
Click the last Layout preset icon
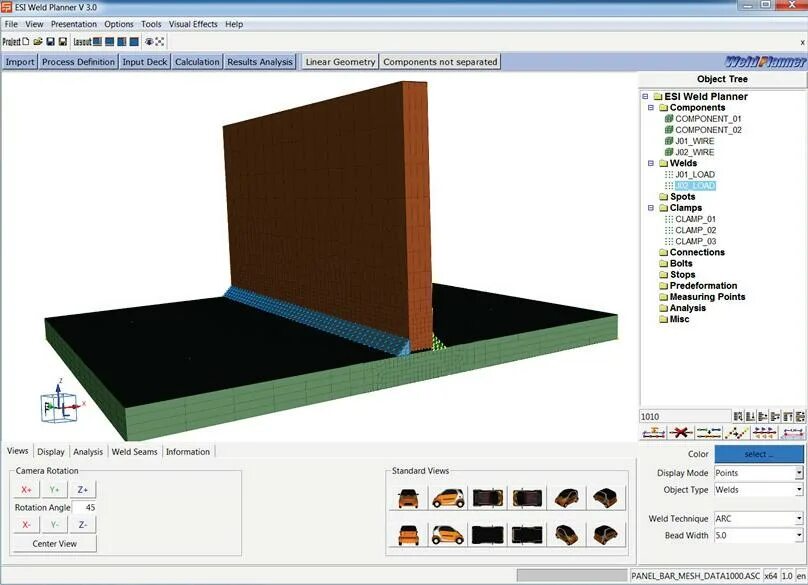134,42
